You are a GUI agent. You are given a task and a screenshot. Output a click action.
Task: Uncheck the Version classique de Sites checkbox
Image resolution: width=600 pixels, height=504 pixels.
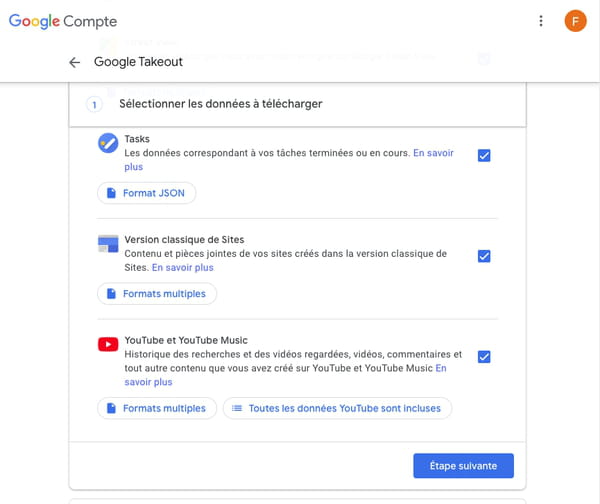484,256
